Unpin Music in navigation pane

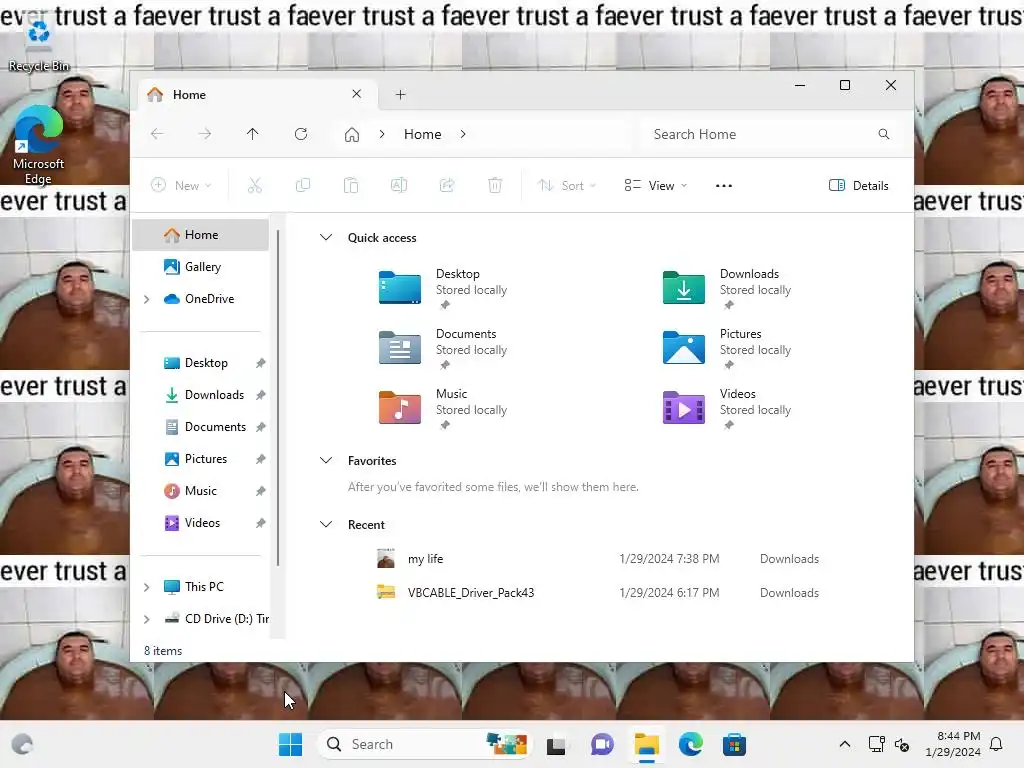click(261, 491)
